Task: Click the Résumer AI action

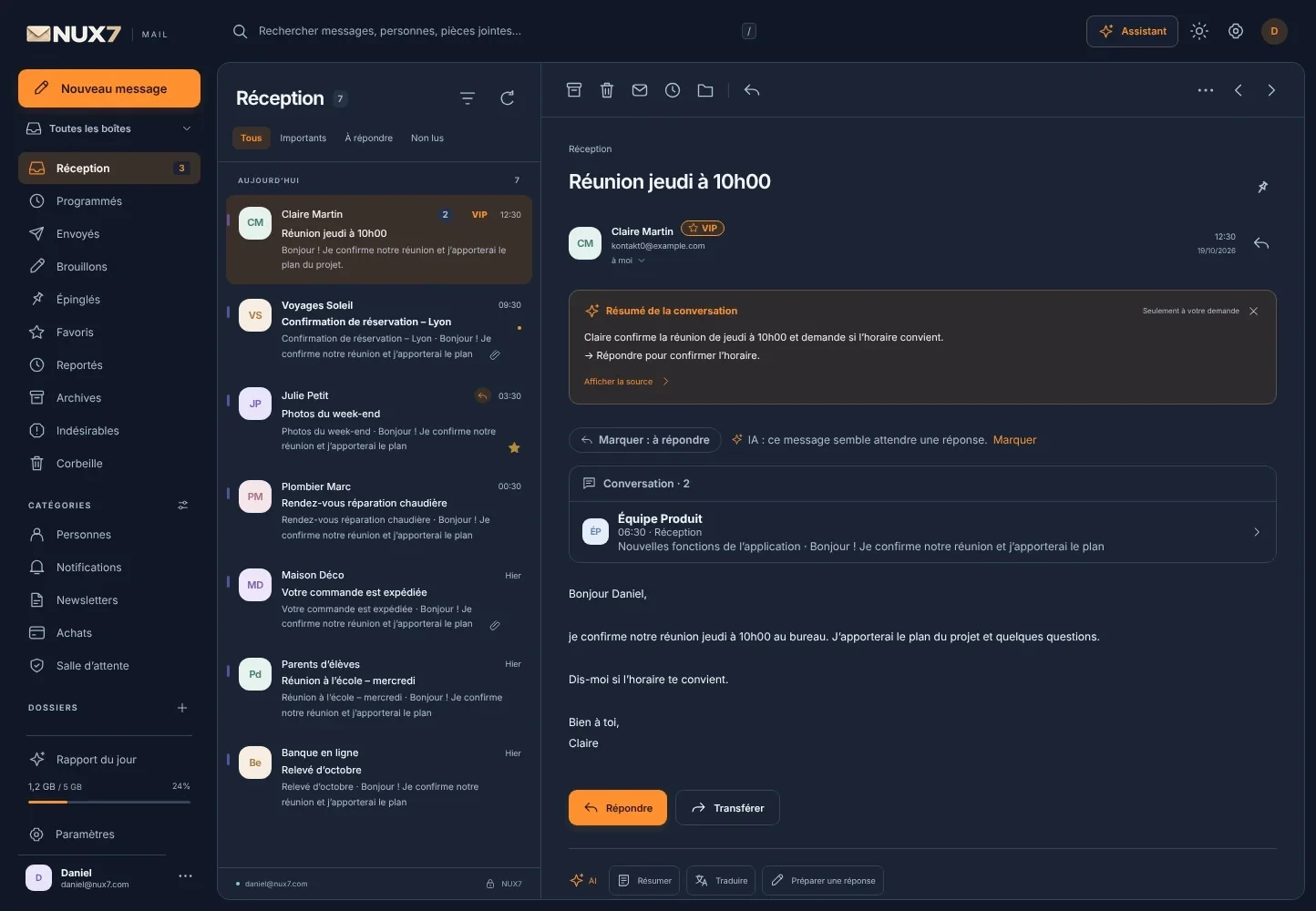Action: point(644,881)
